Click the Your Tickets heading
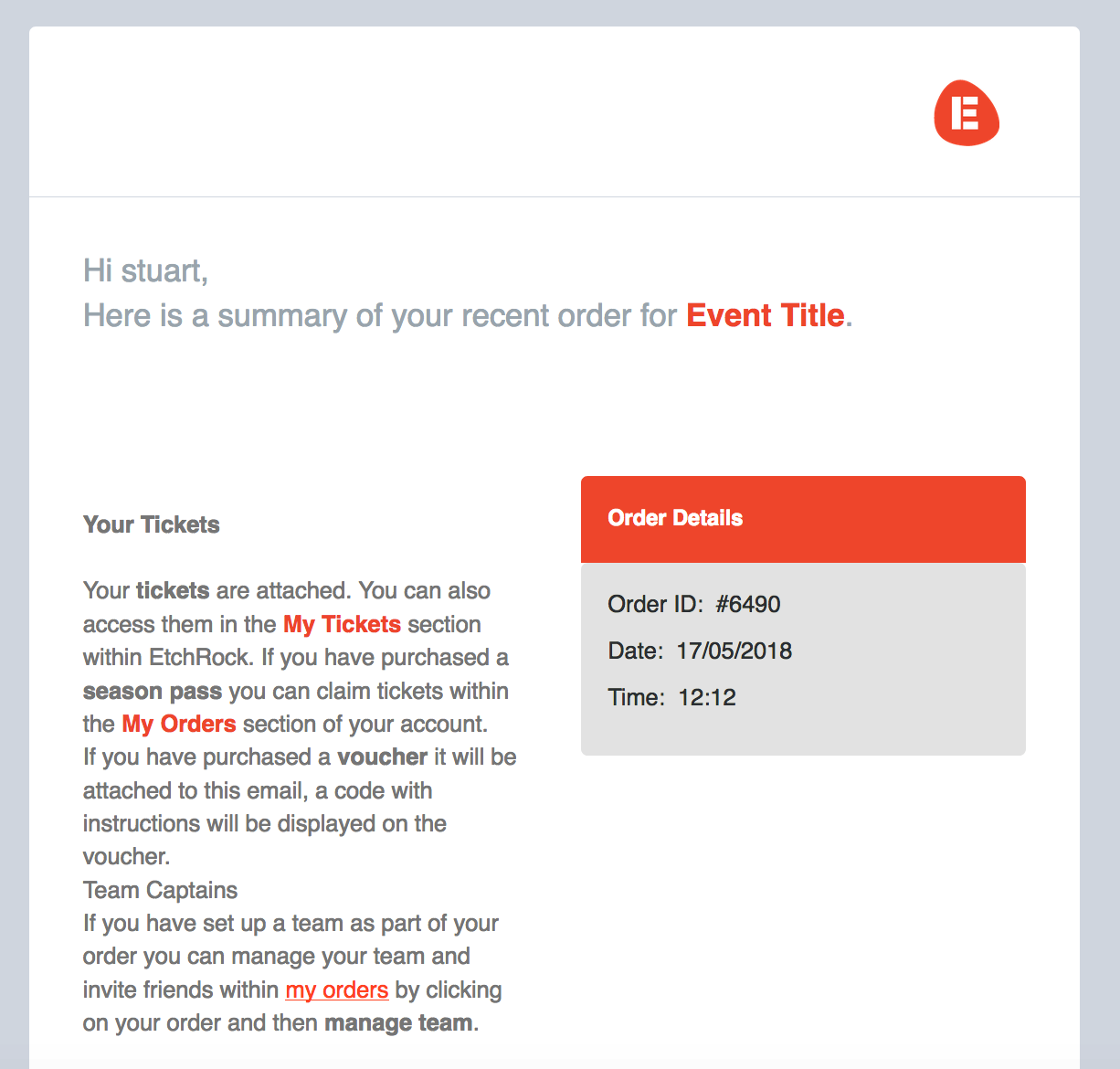The image size is (1120, 1069). 152,524
